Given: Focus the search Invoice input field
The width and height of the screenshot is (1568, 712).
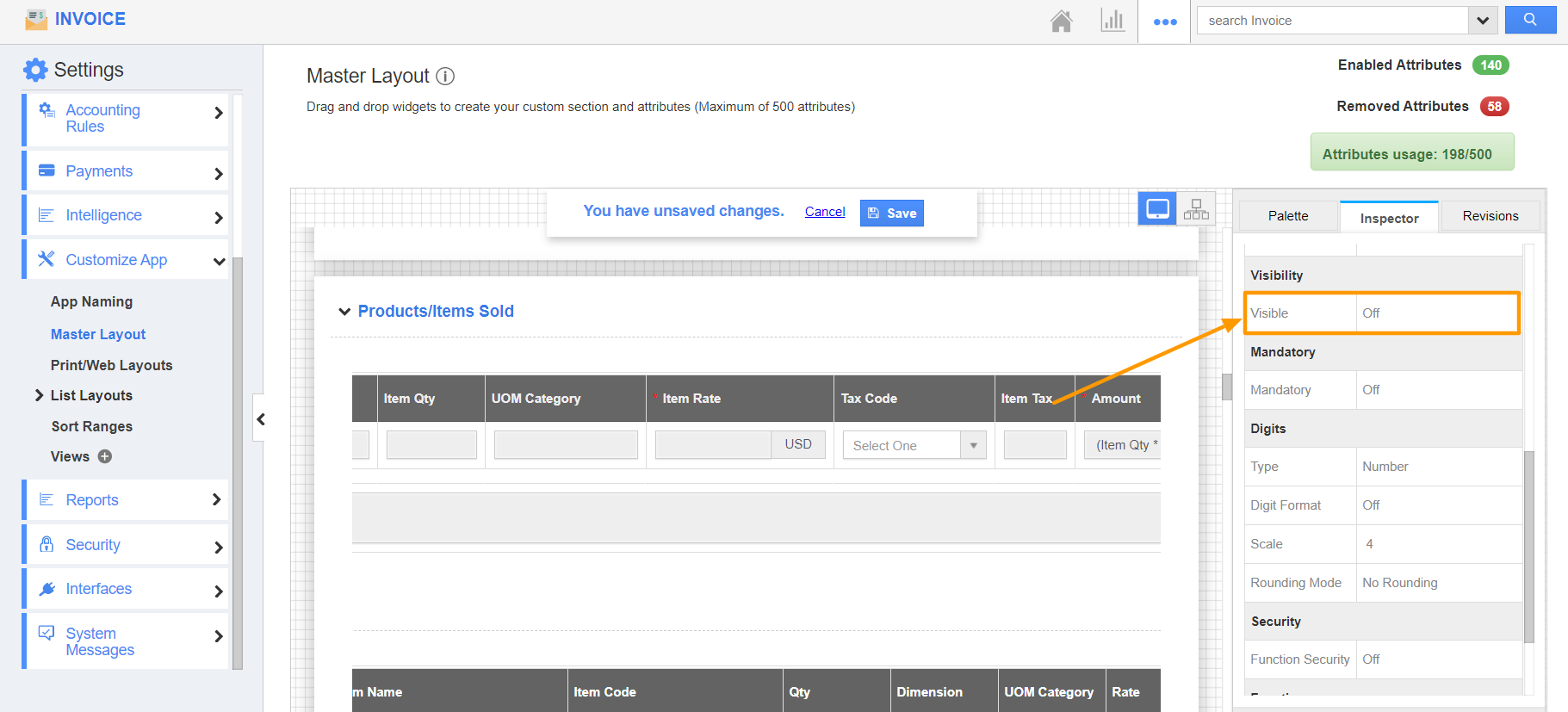Looking at the screenshot, I should coord(1333,21).
